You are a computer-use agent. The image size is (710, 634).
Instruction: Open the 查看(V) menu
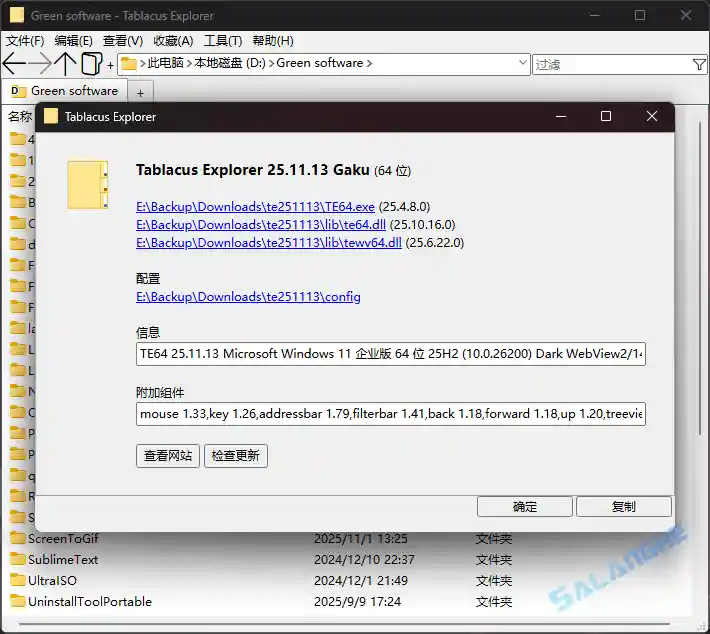pyautogui.click(x=123, y=41)
